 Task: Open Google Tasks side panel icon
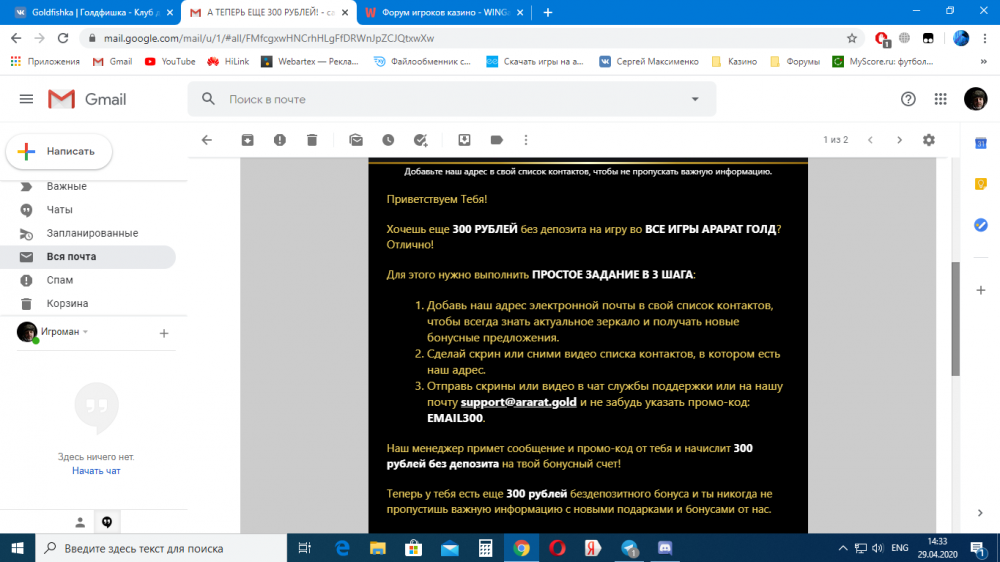981,225
